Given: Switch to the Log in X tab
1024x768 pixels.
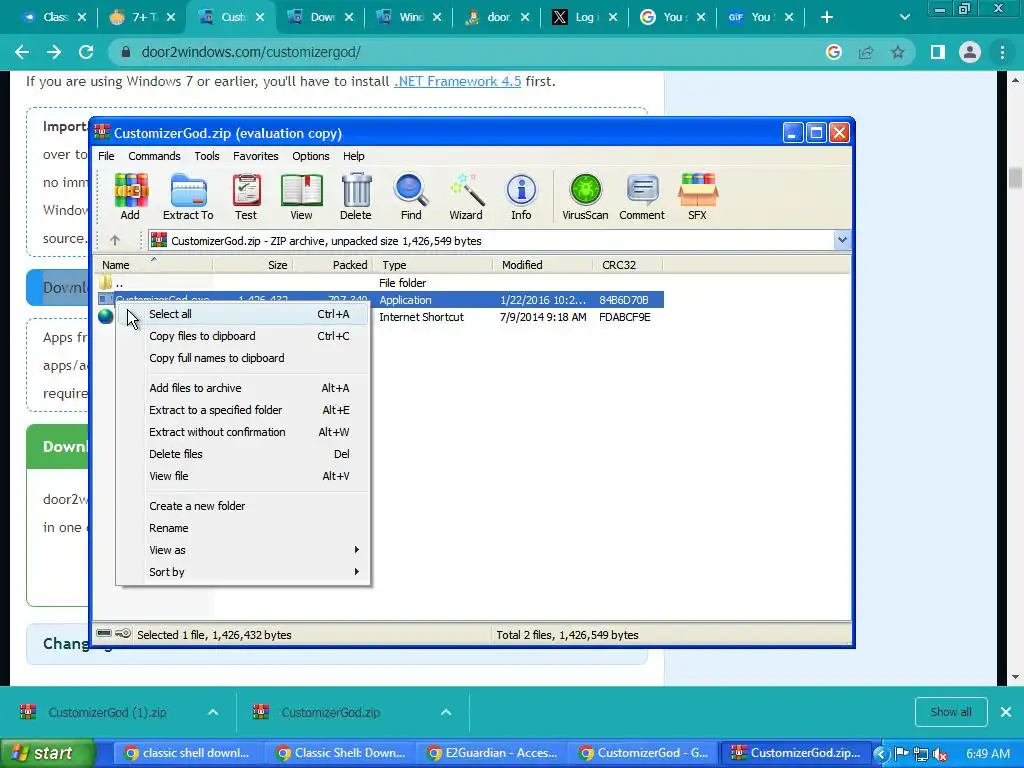Looking at the screenshot, I should (584, 17).
